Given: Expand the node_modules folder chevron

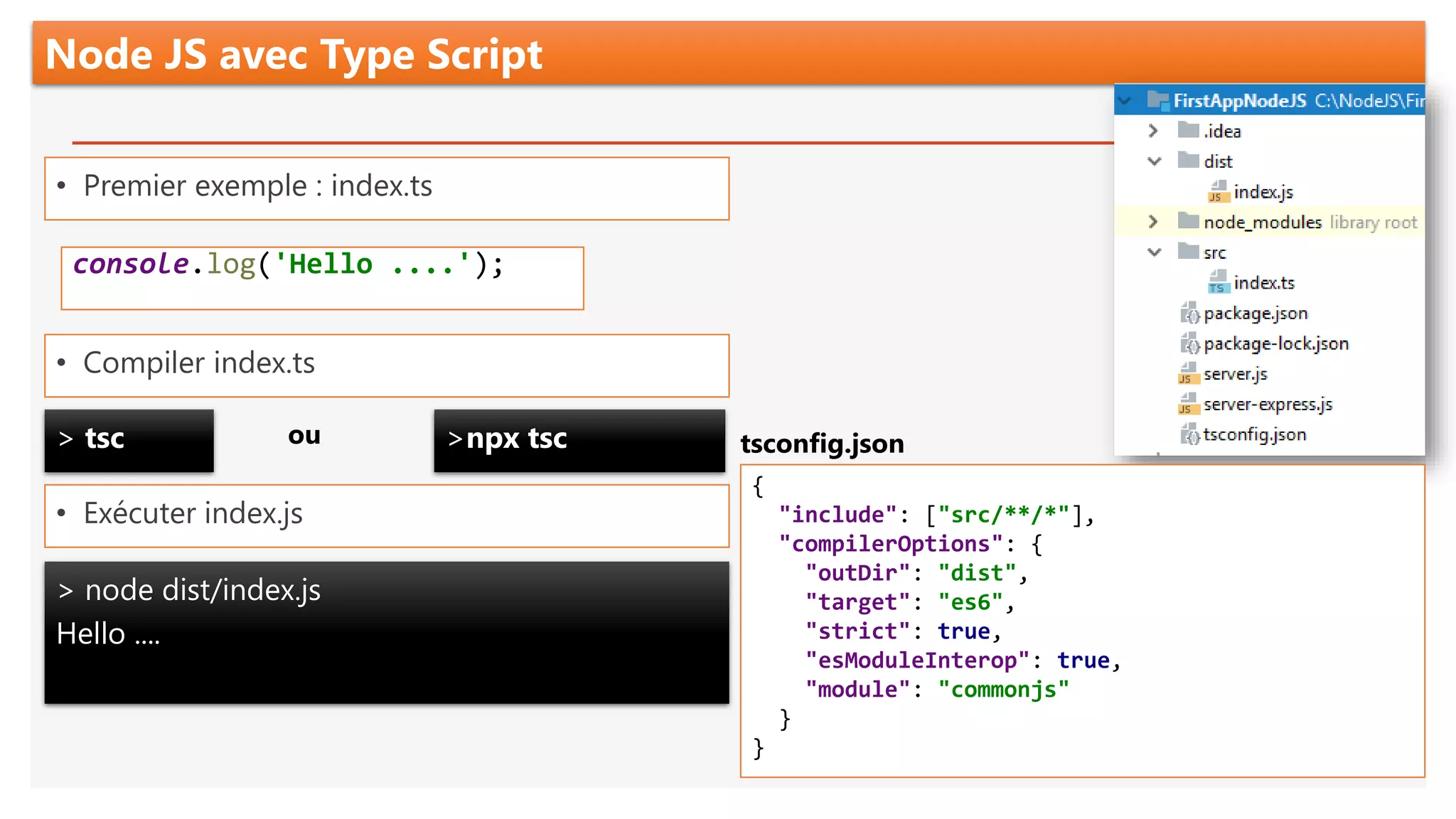Looking at the screenshot, I should [1153, 222].
